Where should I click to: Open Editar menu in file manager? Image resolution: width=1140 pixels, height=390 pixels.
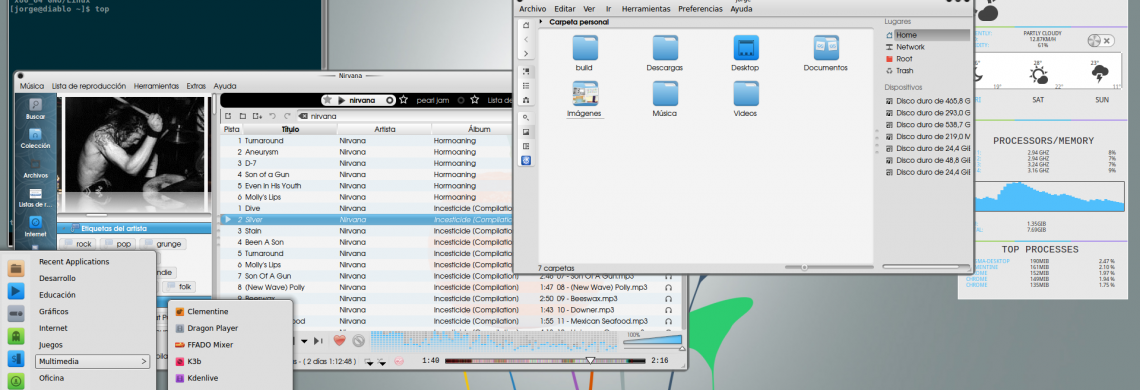tap(564, 9)
